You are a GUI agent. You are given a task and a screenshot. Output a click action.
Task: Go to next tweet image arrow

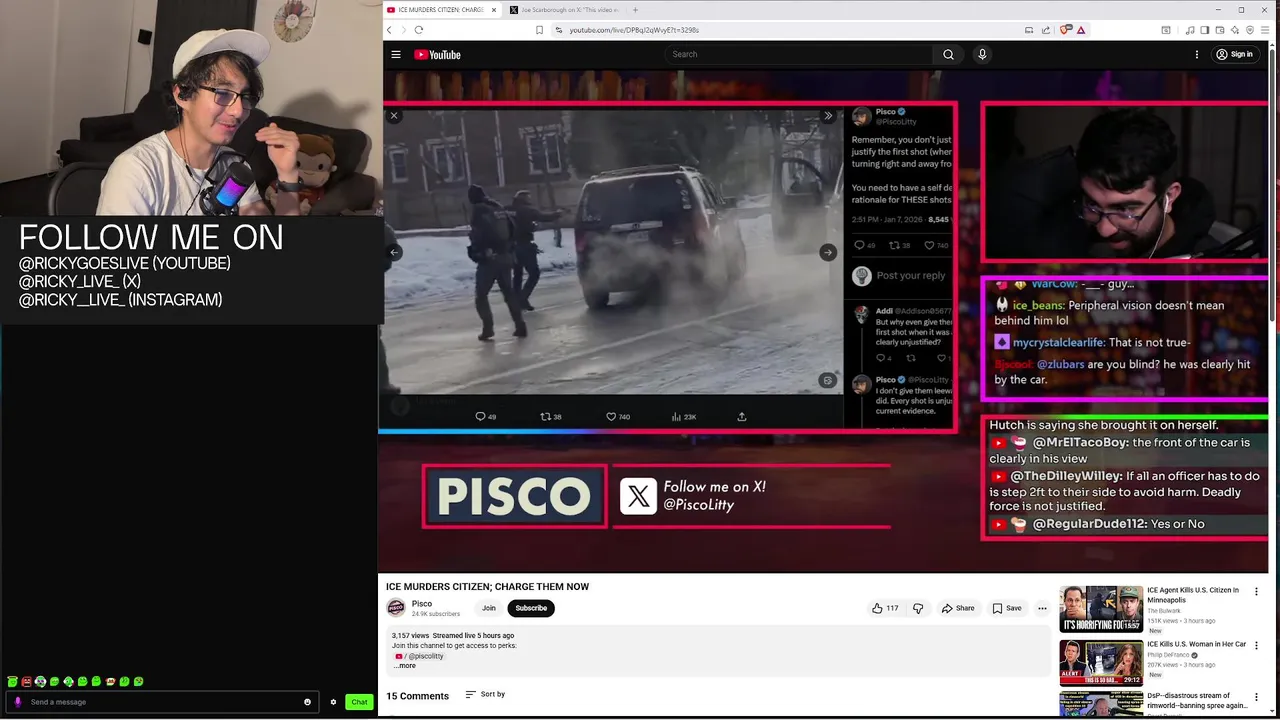[x=828, y=252]
